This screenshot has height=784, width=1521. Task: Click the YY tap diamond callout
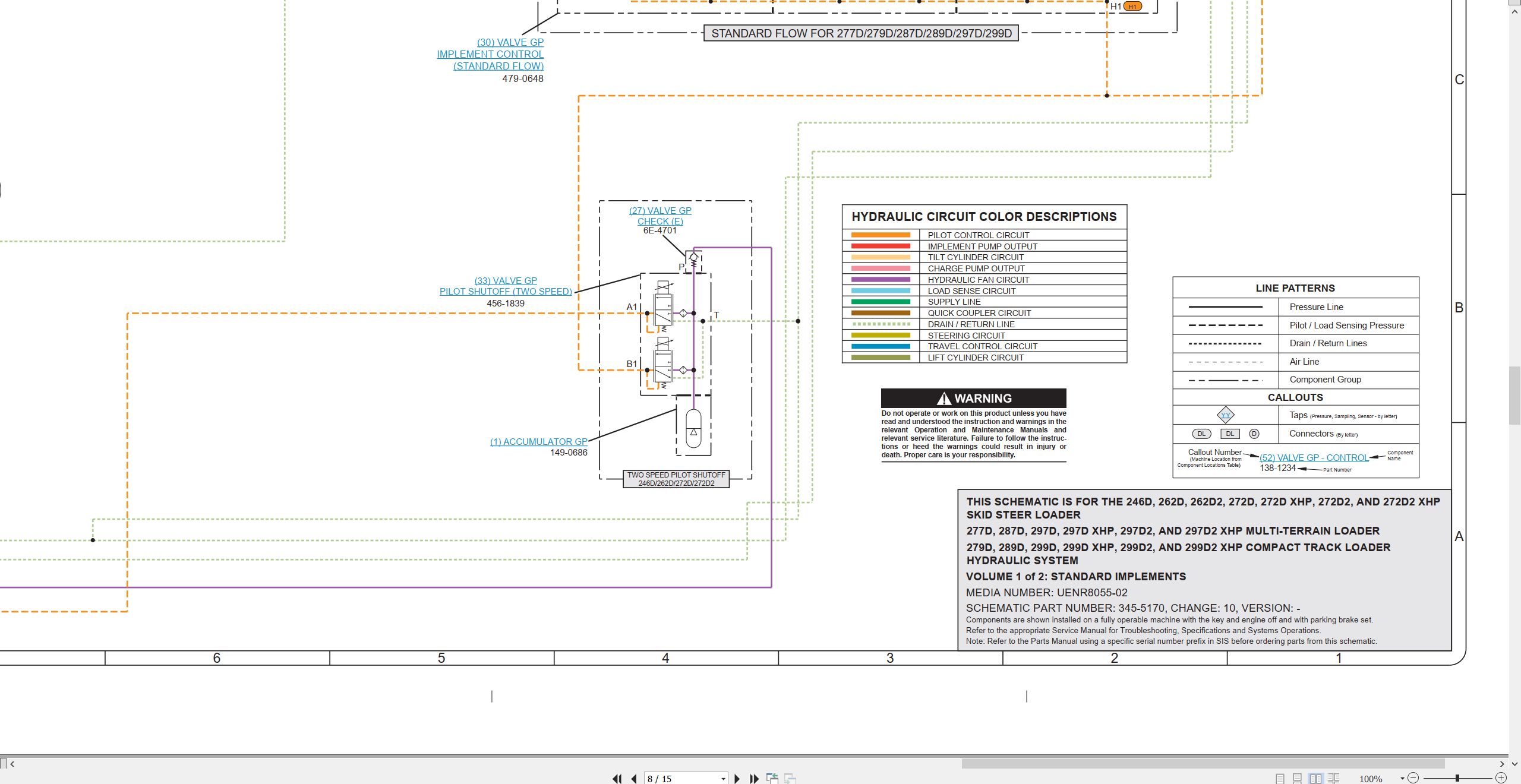click(x=1226, y=415)
